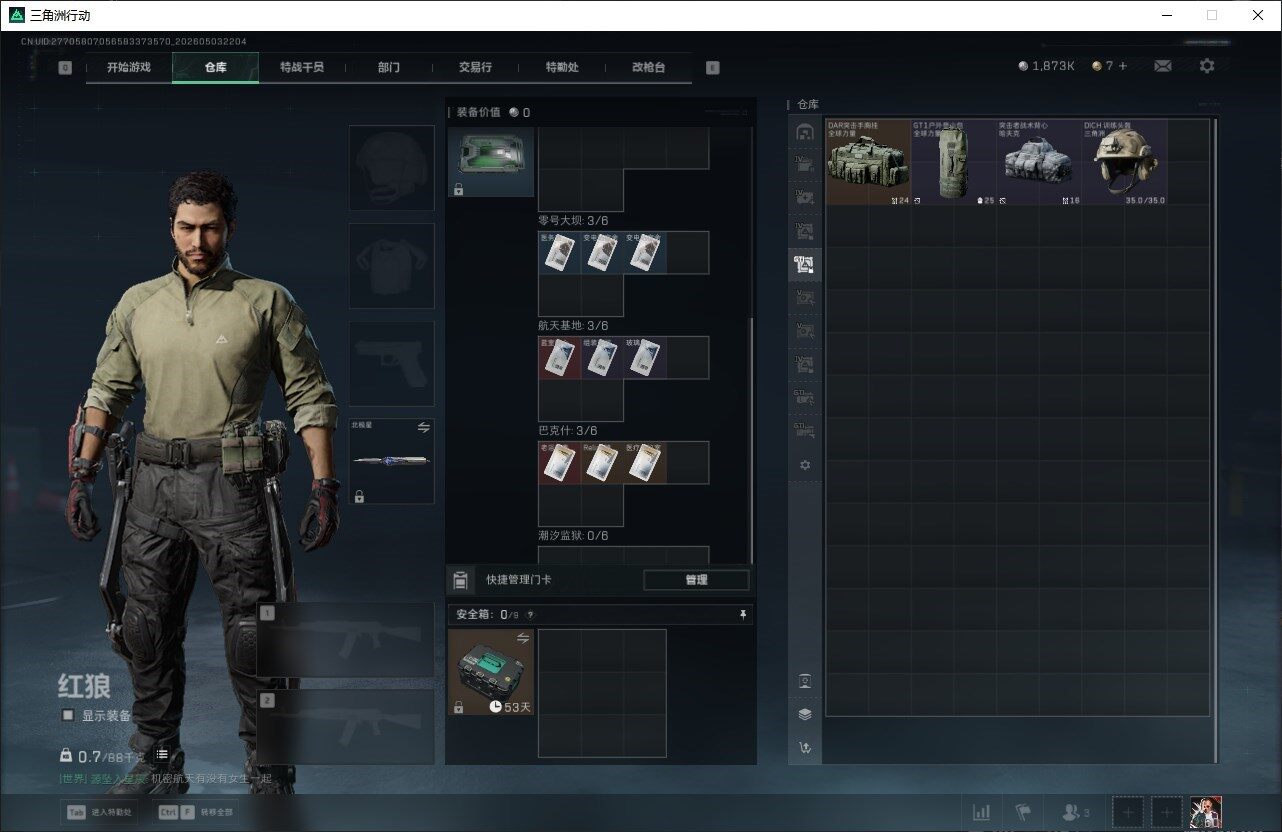Open the friends icon showing 3
The width and height of the screenshot is (1282, 832).
[1076, 812]
